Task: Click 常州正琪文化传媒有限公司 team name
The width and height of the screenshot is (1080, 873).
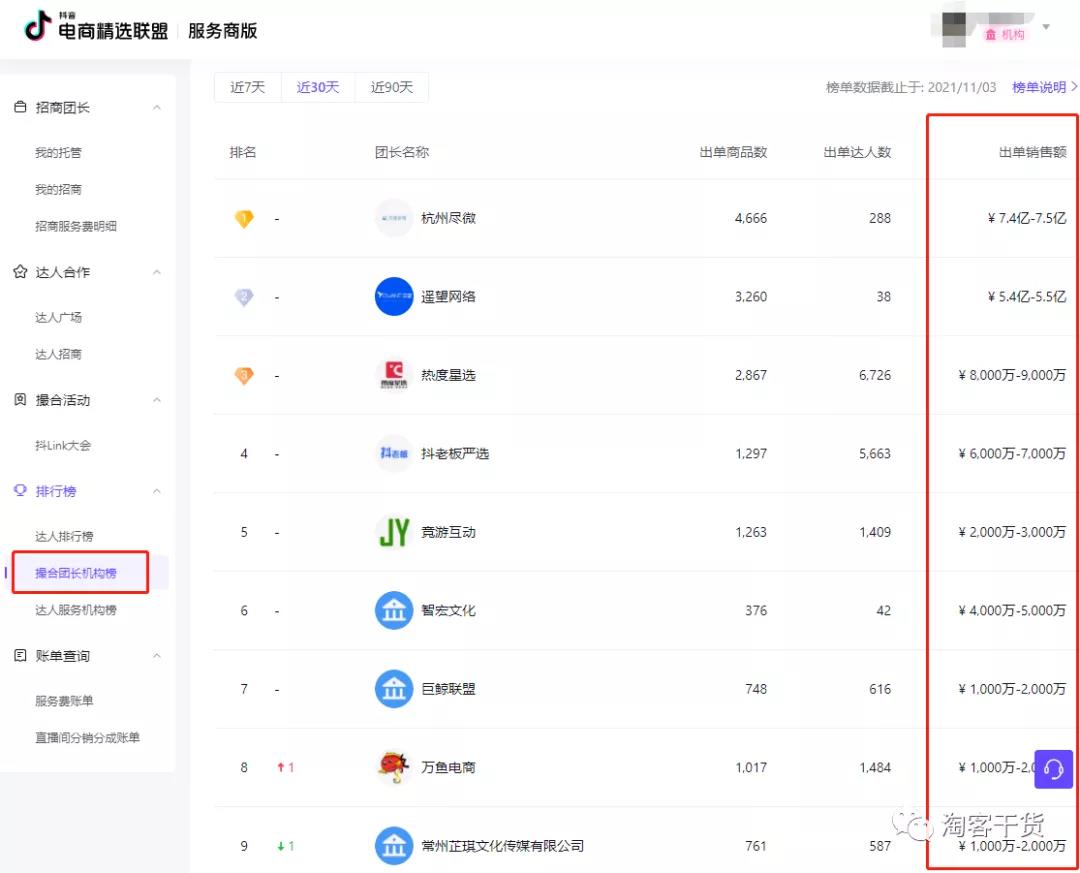Action: tap(503, 846)
